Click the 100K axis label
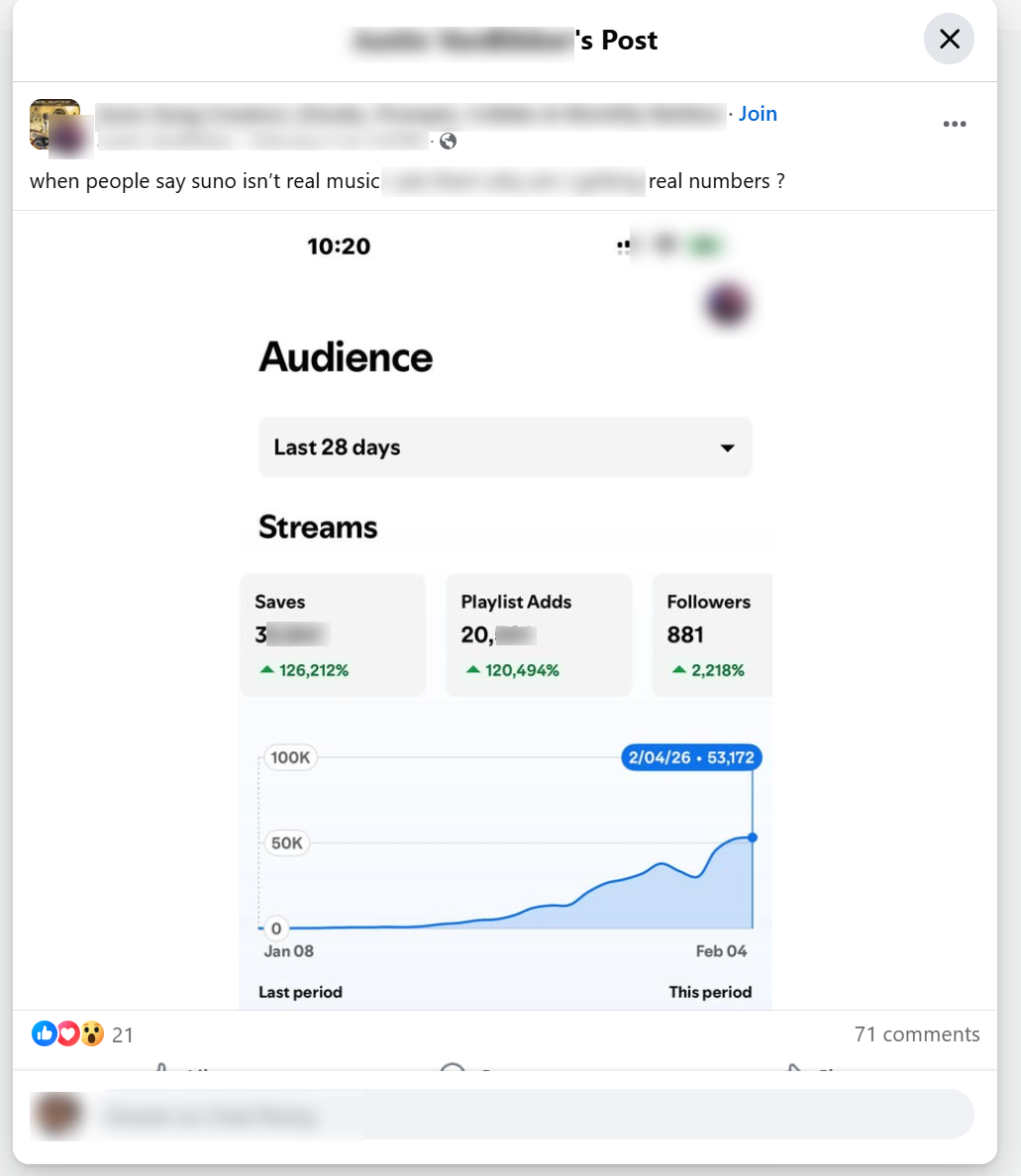The width and height of the screenshot is (1021, 1176). point(290,757)
